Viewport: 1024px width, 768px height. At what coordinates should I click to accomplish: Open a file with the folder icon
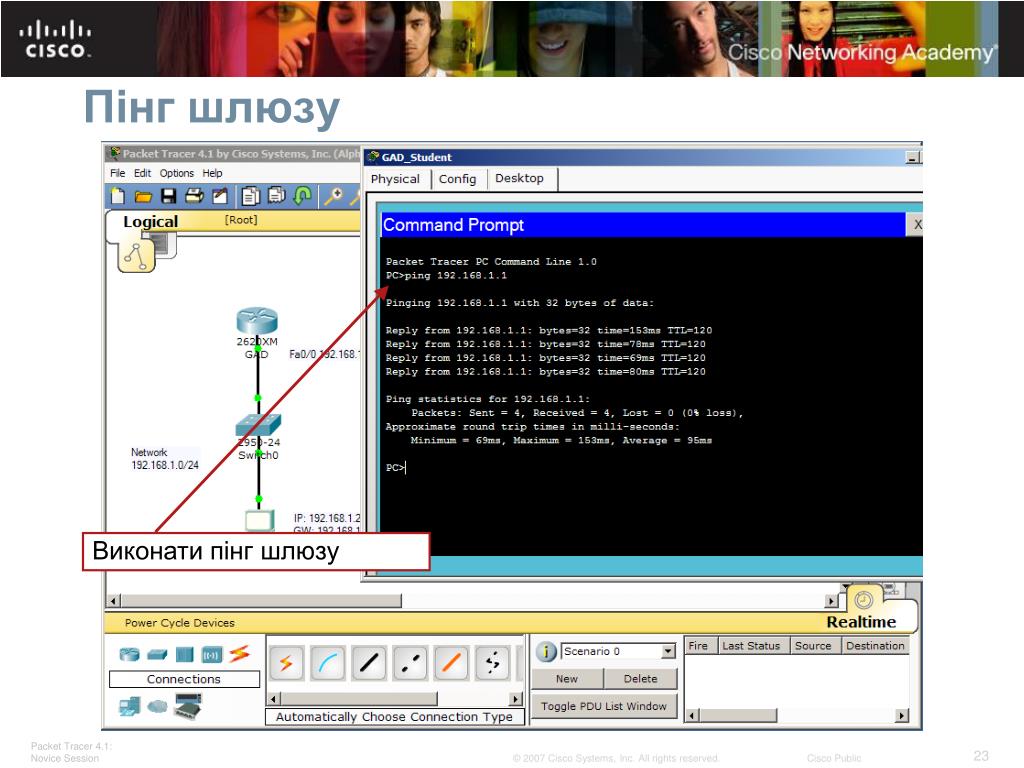(x=143, y=196)
